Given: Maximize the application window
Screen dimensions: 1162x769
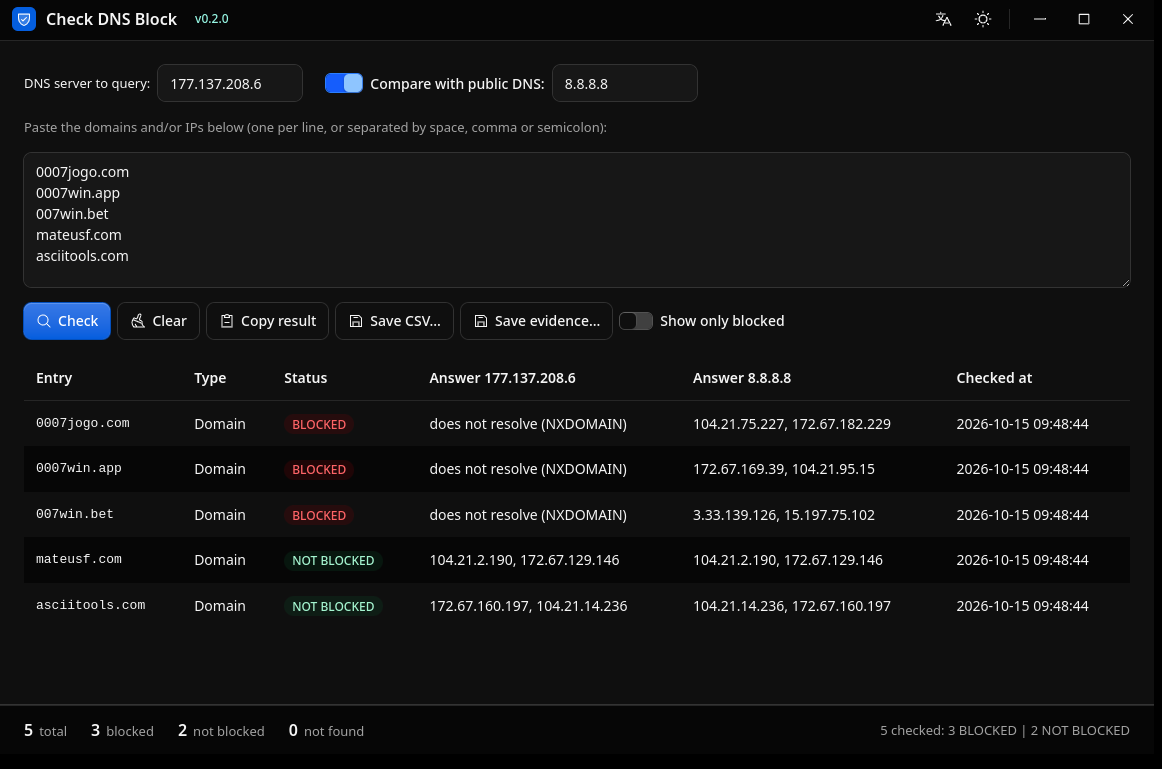Looking at the screenshot, I should click(x=1083, y=19).
